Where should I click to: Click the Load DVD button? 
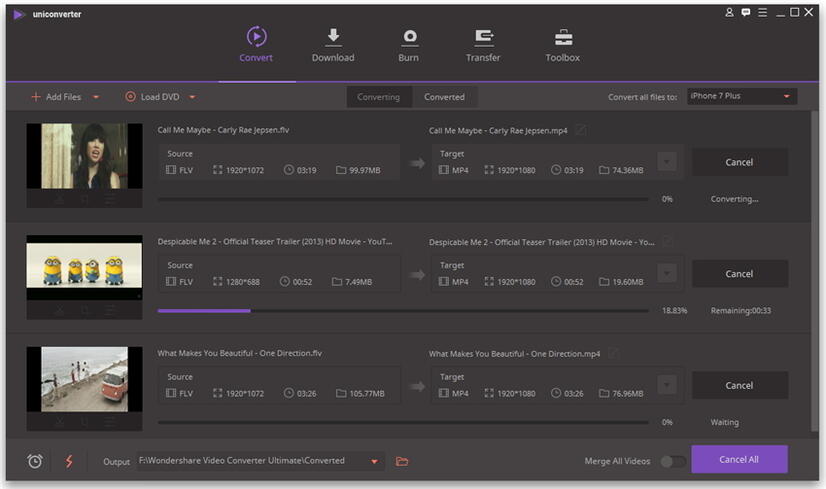[x=153, y=97]
